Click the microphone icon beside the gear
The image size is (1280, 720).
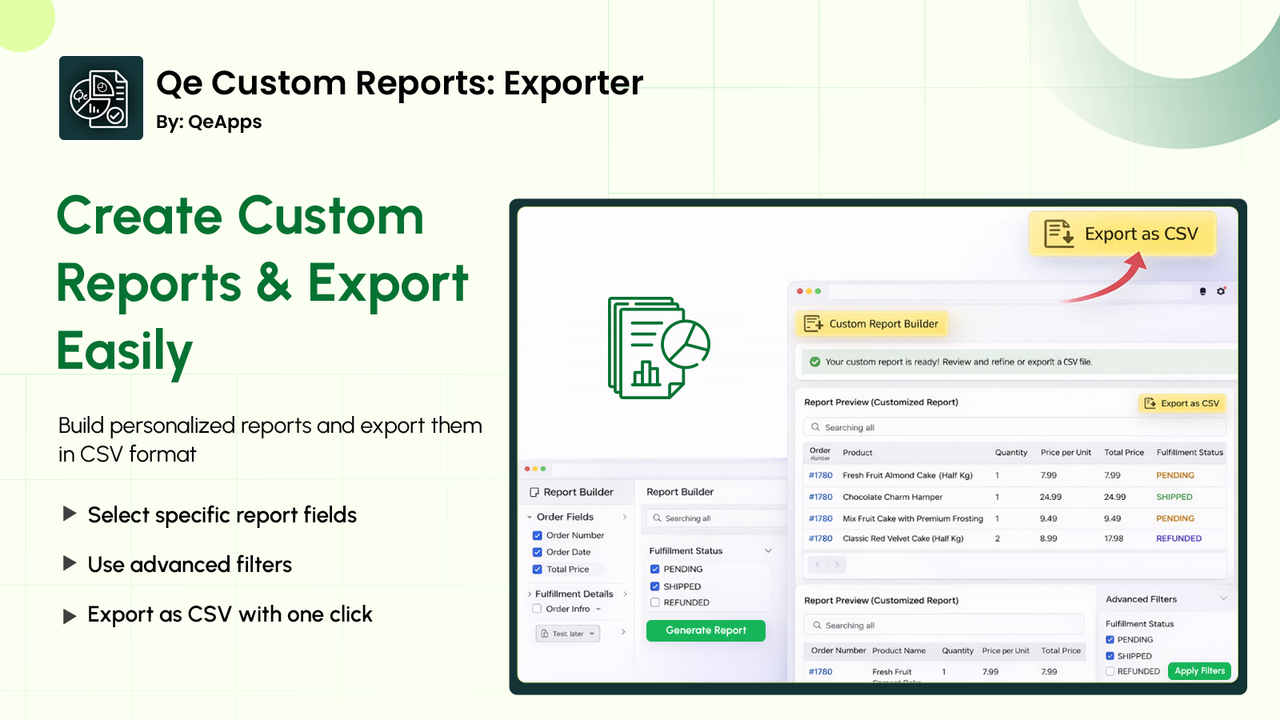(1203, 292)
